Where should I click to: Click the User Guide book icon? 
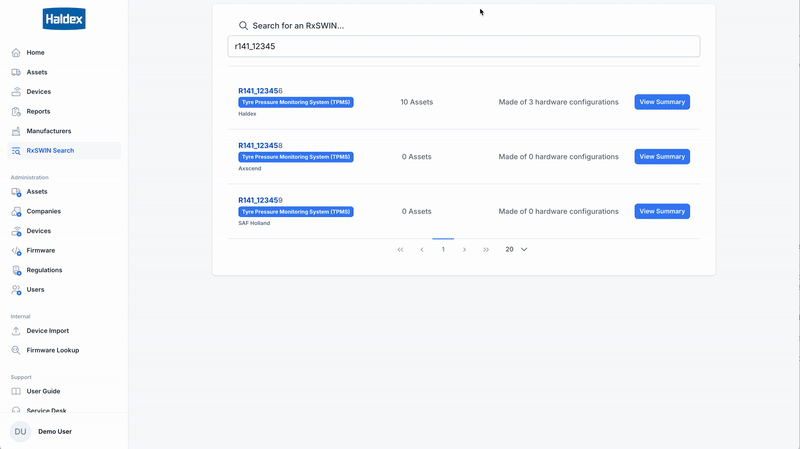[x=16, y=392]
